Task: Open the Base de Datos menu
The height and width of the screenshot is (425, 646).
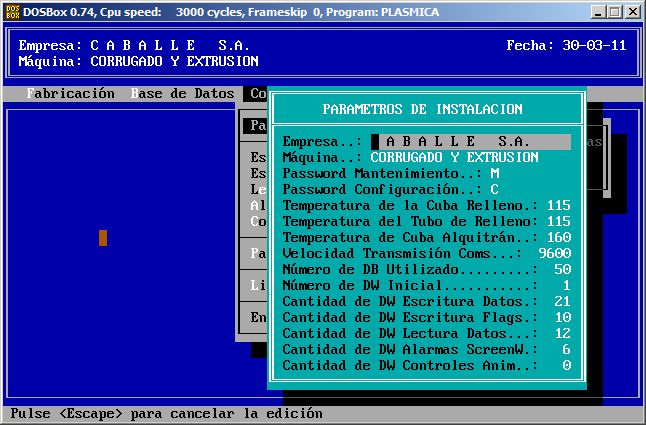Action: tap(182, 94)
